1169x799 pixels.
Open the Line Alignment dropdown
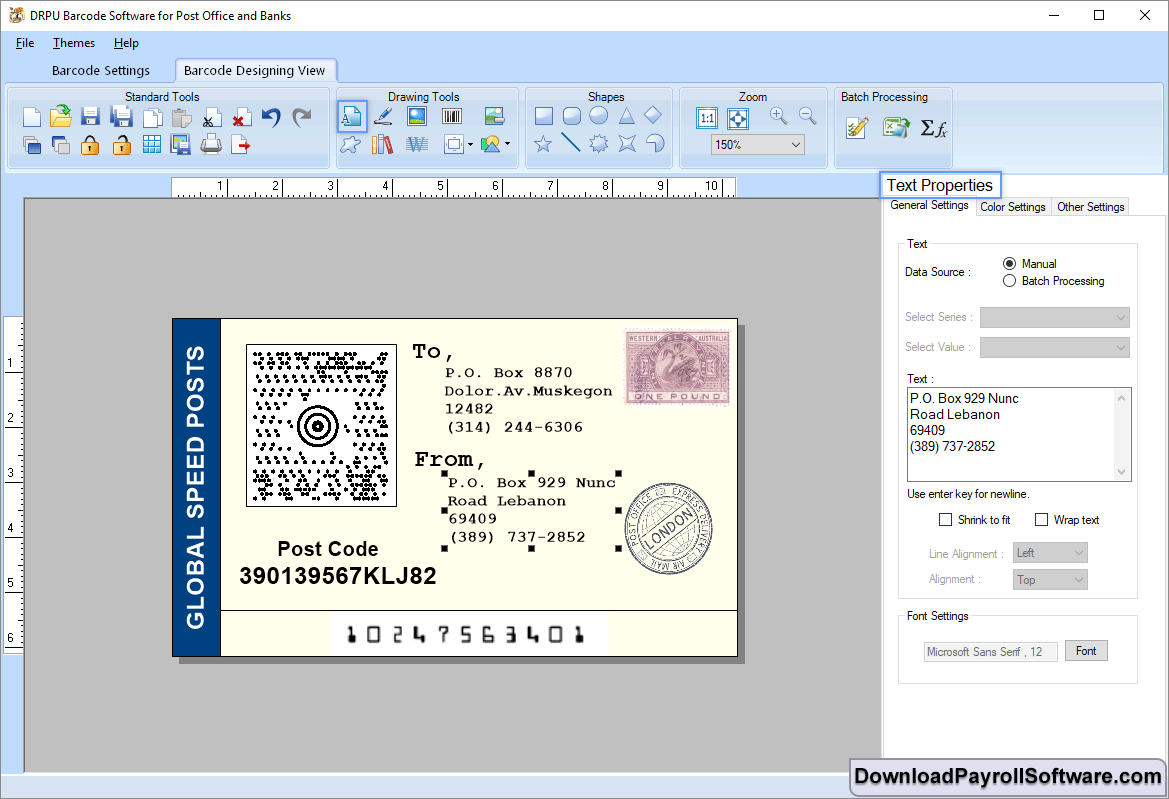point(1050,553)
